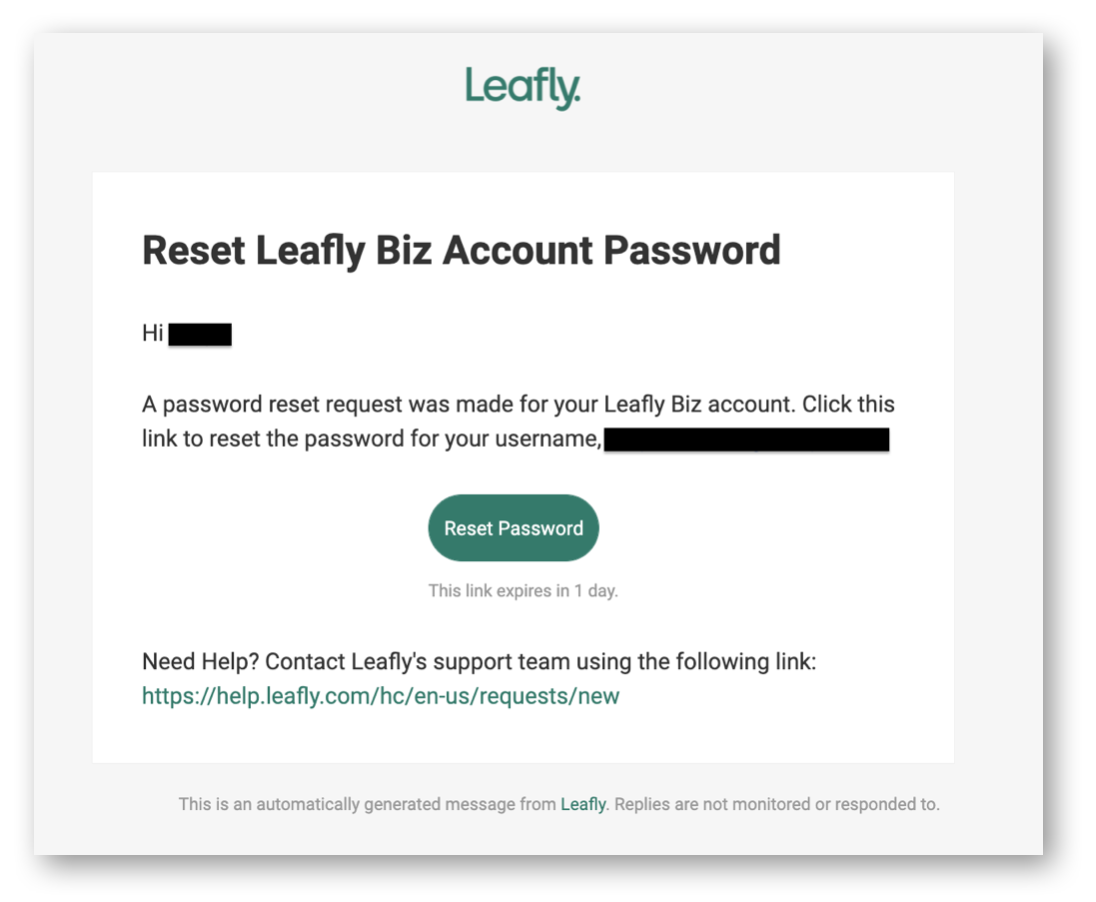Click the Replies are not monitored footer text

[x=777, y=804]
